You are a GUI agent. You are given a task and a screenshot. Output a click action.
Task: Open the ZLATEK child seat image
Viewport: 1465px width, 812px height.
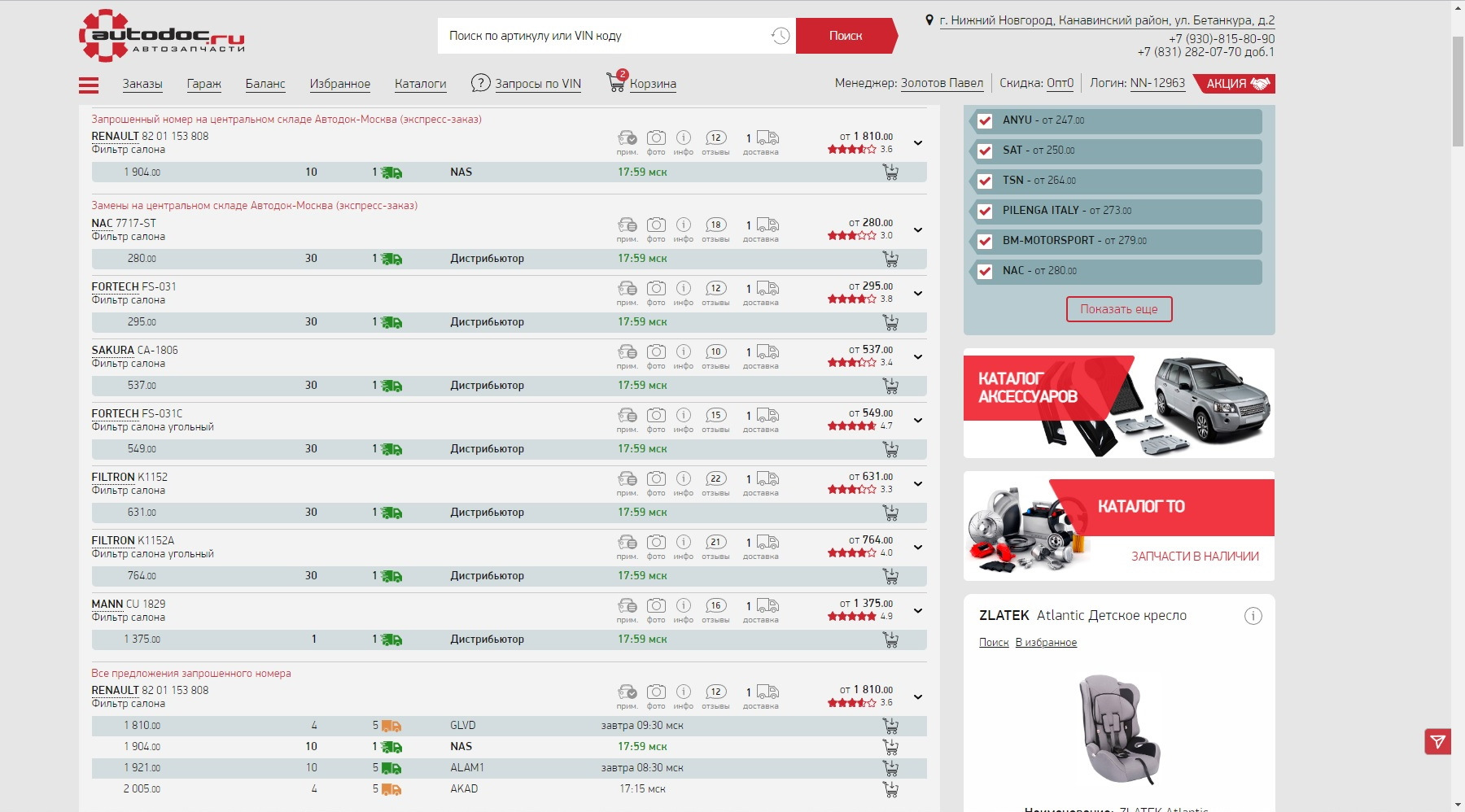[x=1120, y=729]
